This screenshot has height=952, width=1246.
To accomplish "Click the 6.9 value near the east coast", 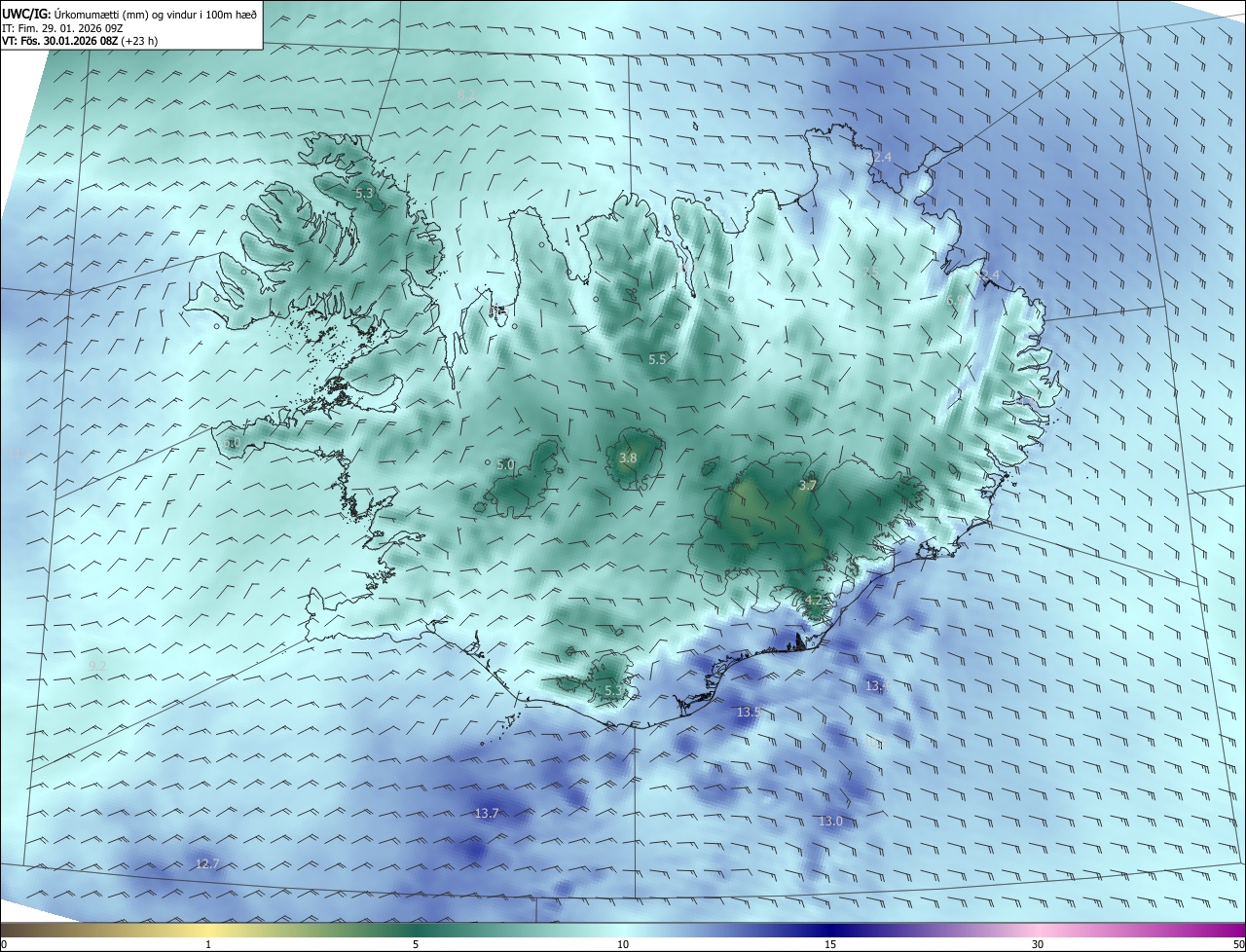I will (x=956, y=301).
